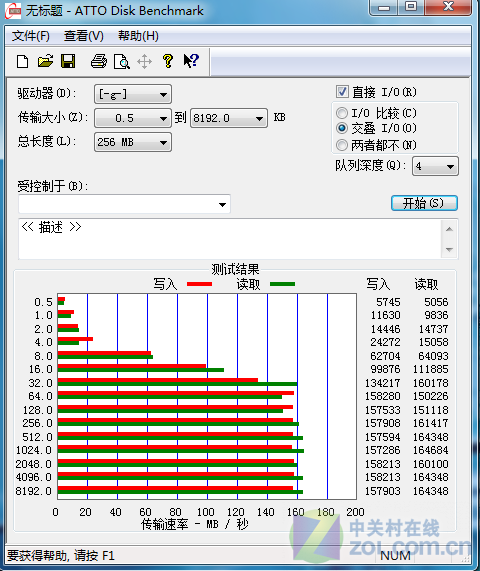The width and height of the screenshot is (480, 571).
Task: Click into the << 描述 >> text field
Action: point(230,239)
